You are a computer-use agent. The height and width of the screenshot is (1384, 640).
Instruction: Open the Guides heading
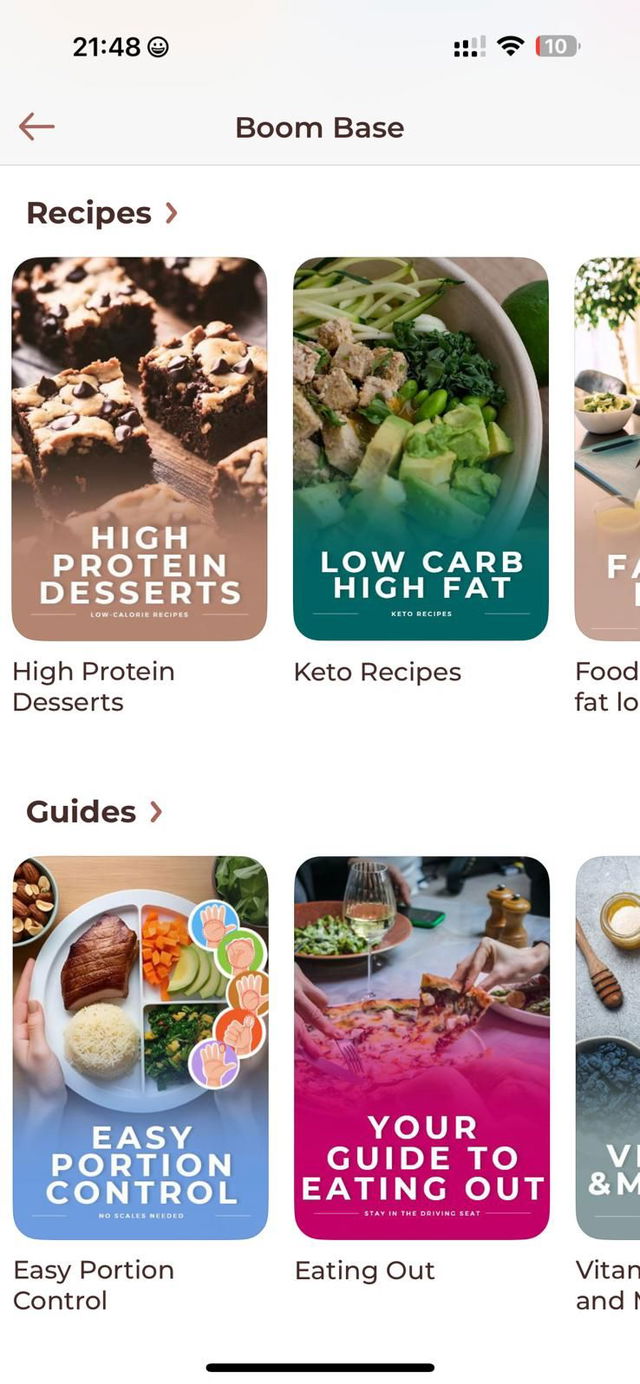click(x=81, y=811)
